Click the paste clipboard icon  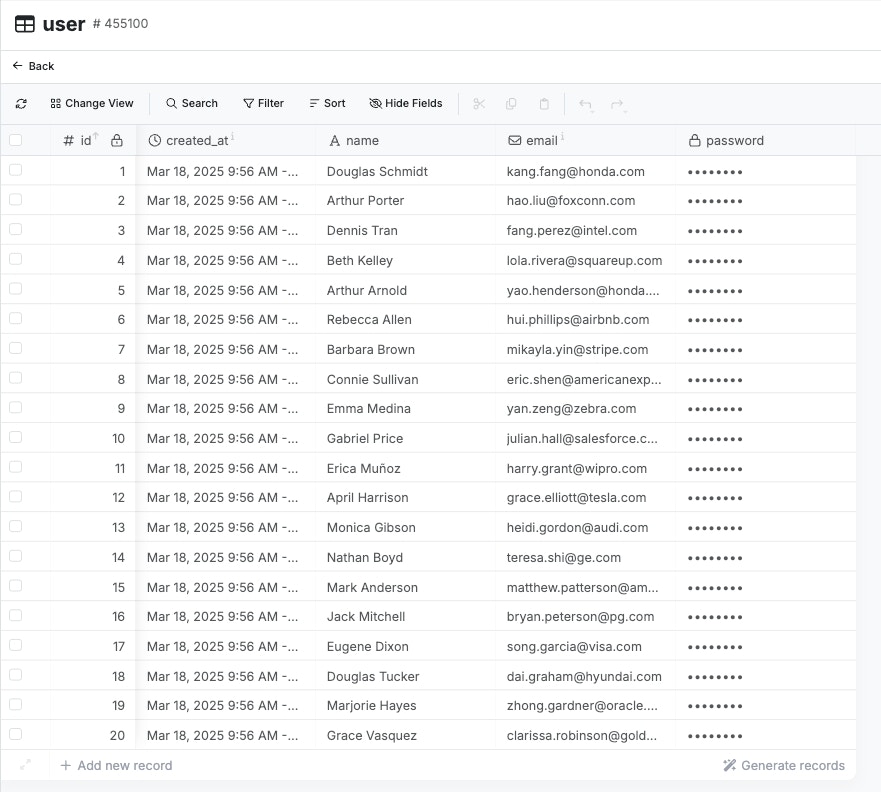click(x=544, y=104)
